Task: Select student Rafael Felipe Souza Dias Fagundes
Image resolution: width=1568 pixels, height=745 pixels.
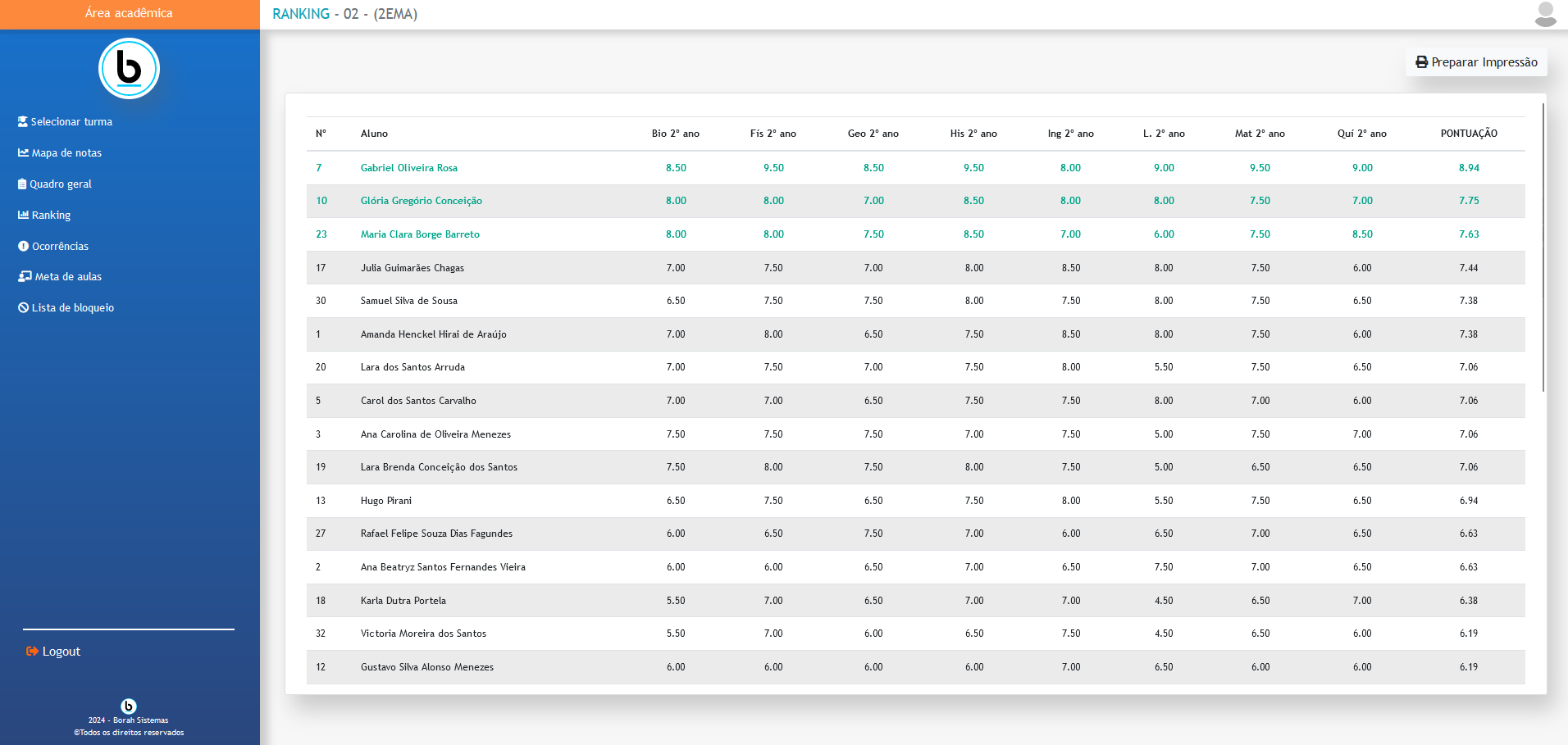Action: (x=436, y=534)
